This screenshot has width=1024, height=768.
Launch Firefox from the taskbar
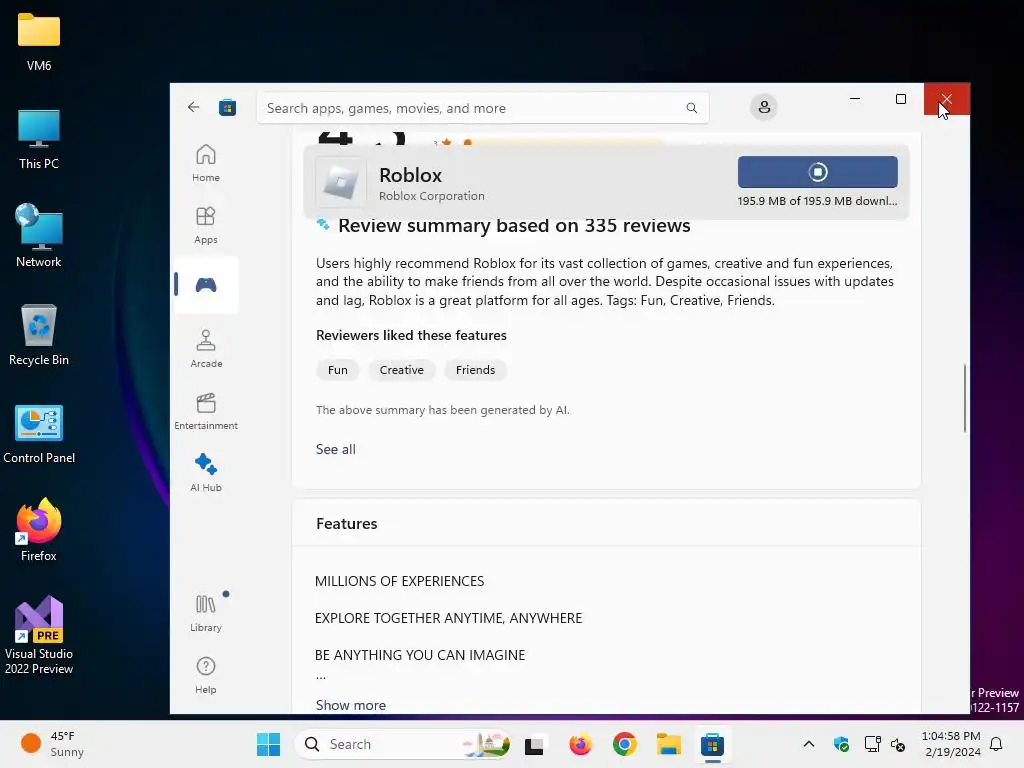580,744
